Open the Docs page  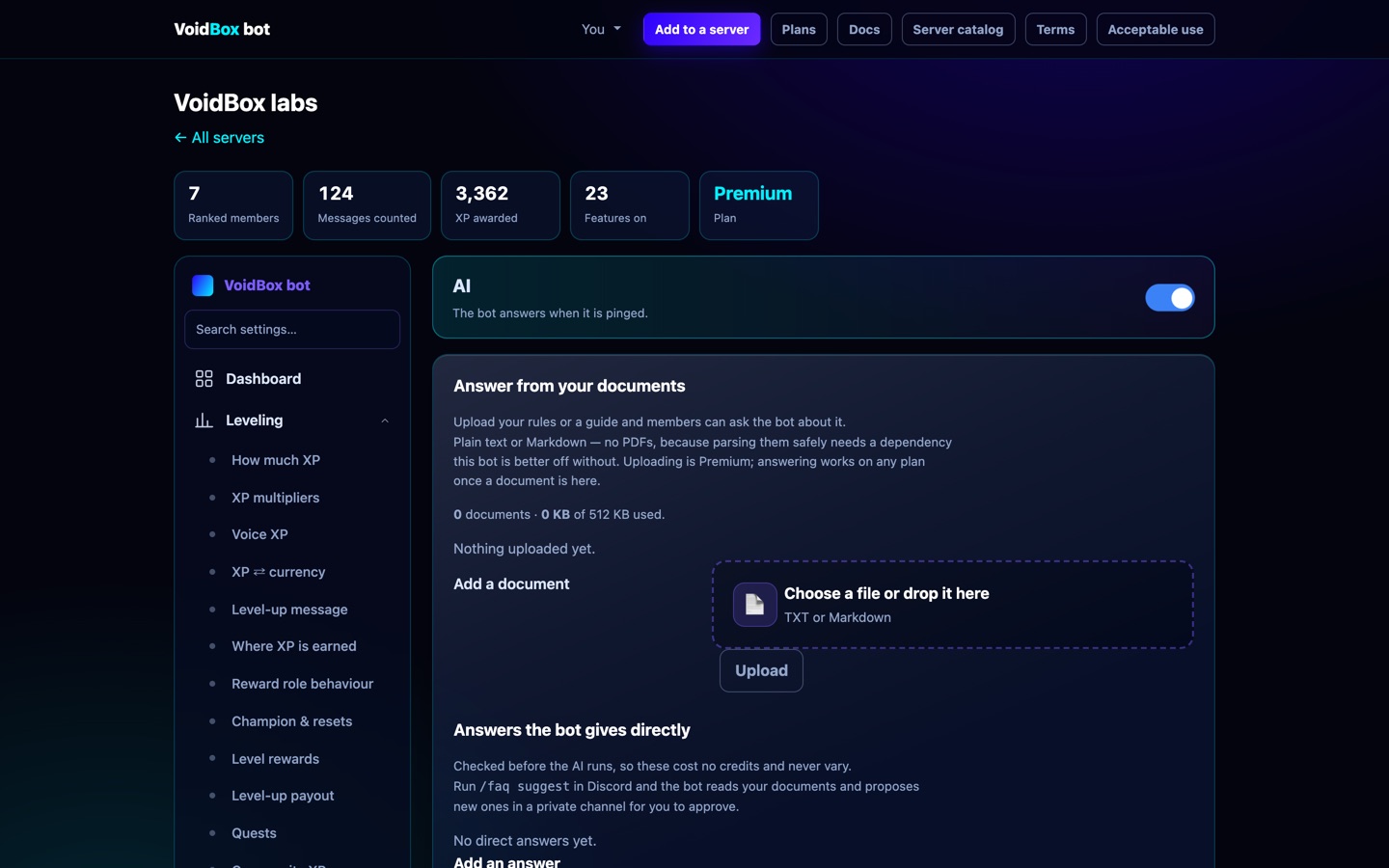coord(864,30)
